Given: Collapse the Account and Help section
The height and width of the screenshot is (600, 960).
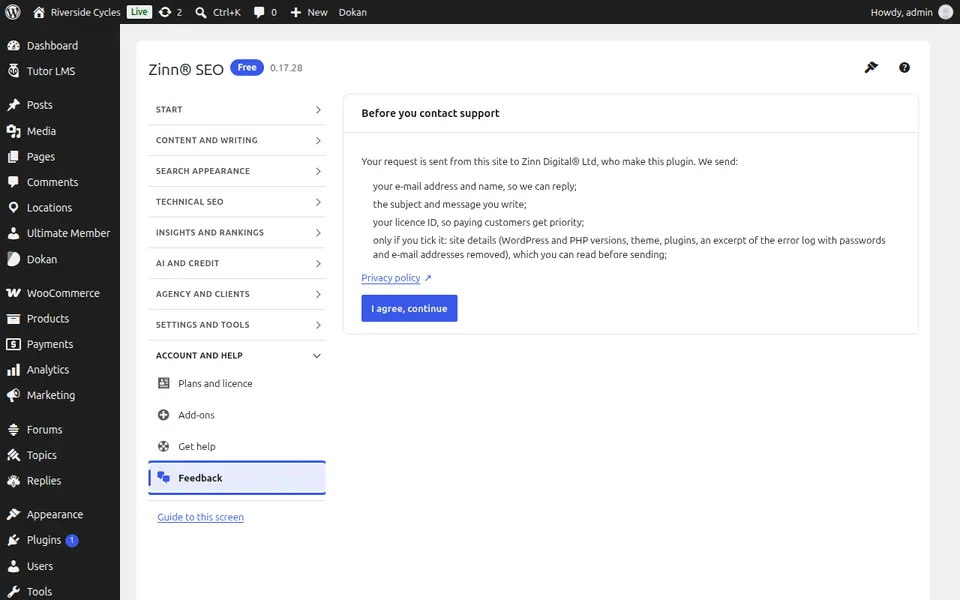Looking at the screenshot, I should coord(237,356).
